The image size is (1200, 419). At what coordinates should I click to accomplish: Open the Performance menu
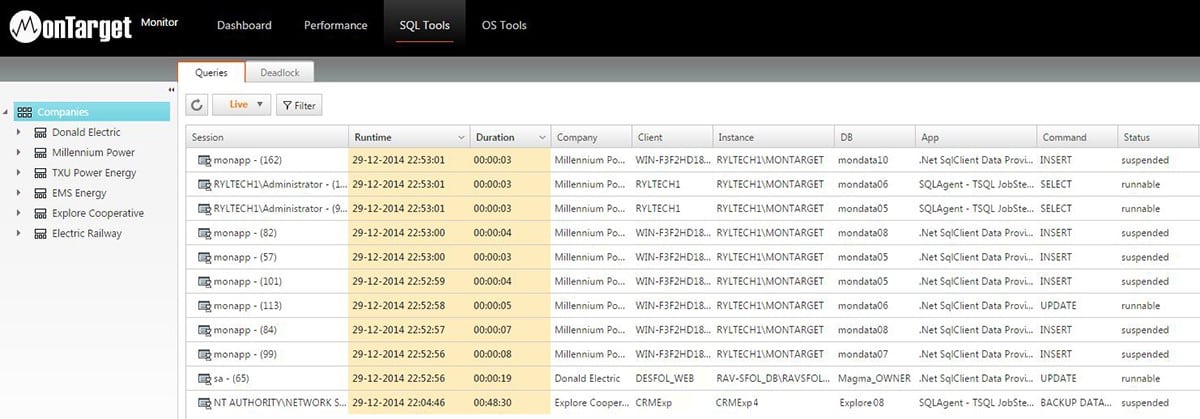335,25
